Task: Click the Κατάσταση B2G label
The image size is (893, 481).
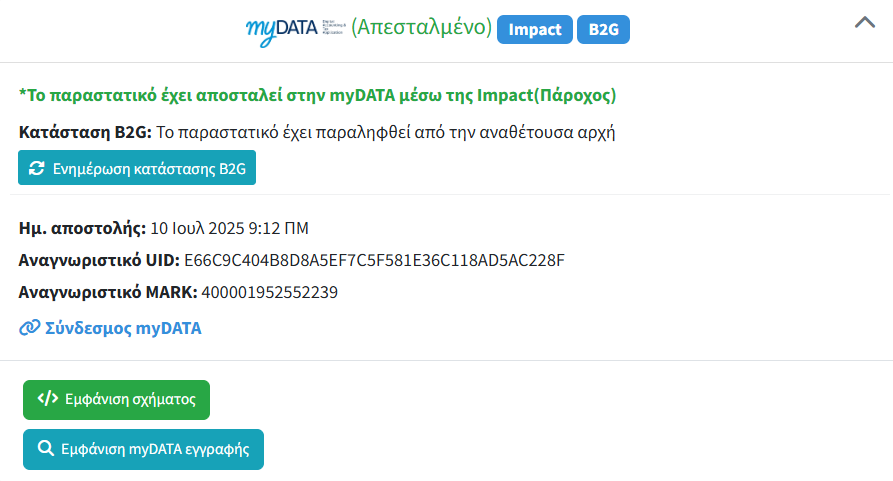Action: coord(84,132)
